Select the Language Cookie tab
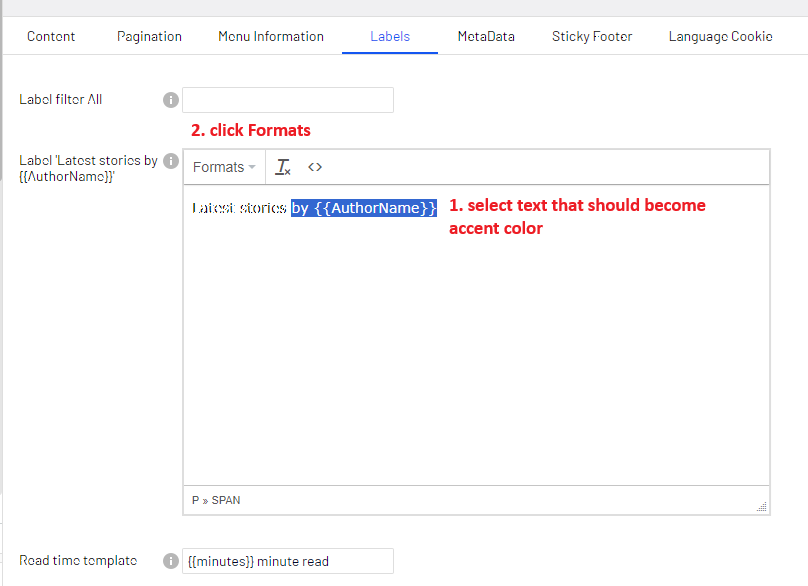 click(x=720, y=36)
